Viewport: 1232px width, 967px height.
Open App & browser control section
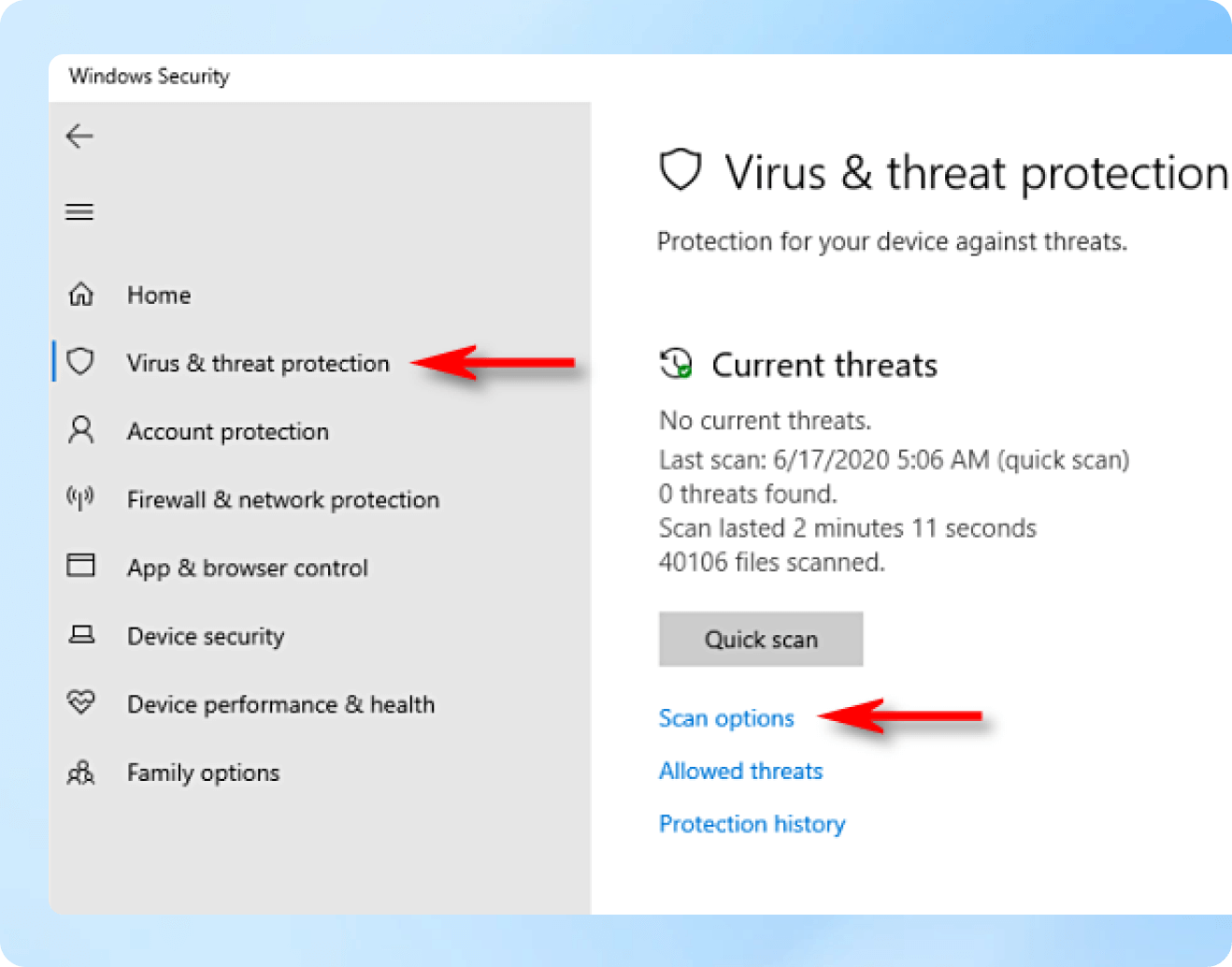[x=248, y=568]
